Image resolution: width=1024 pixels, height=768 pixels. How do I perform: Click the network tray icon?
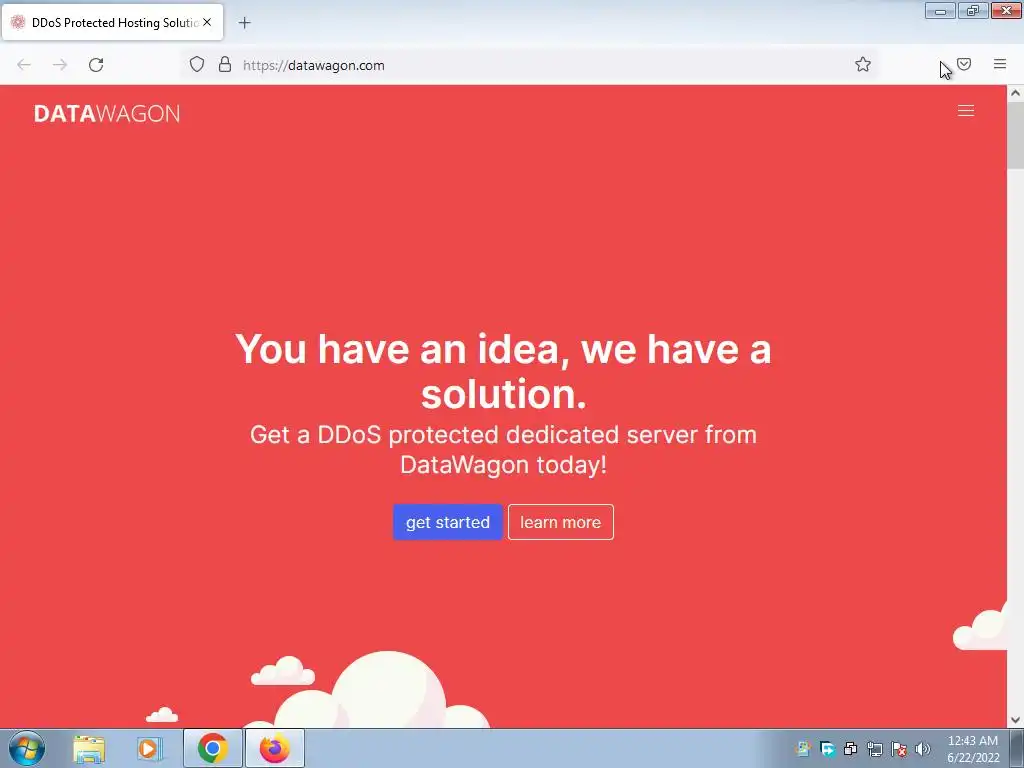coord(874,749)
